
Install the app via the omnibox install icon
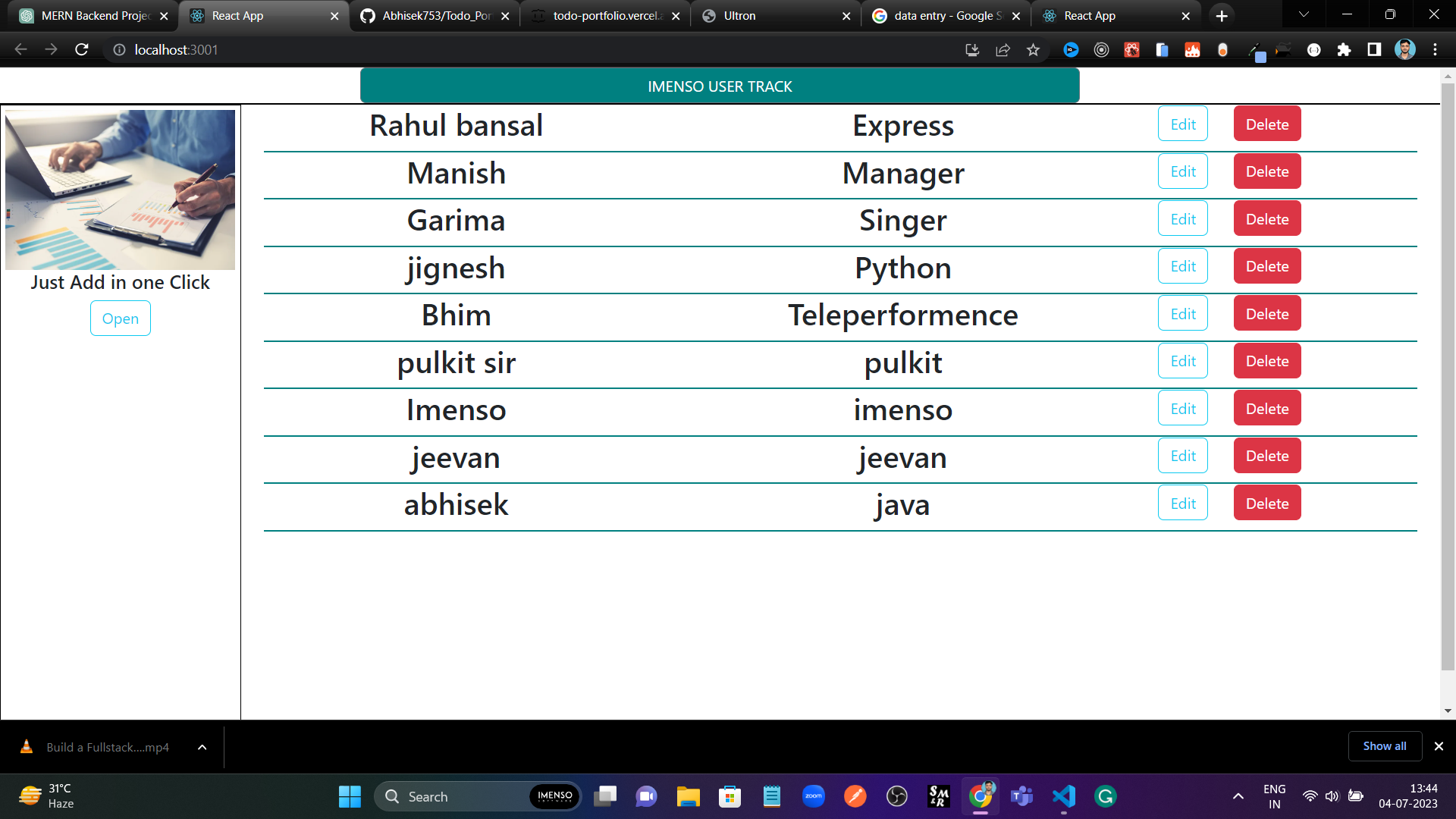click(x=972, y=50)
